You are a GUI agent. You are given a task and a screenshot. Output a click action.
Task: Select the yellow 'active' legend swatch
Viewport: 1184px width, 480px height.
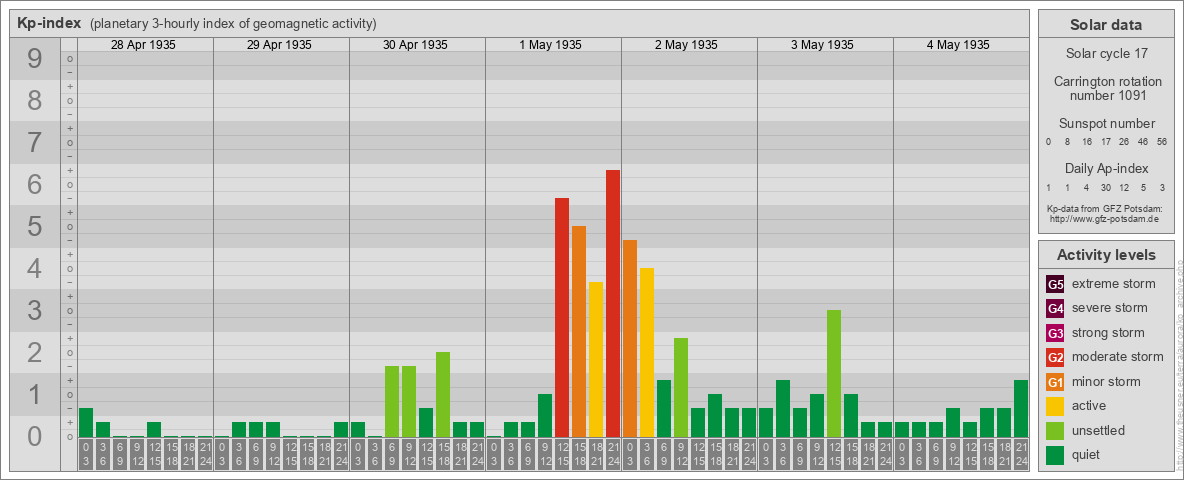point(1055,406)
